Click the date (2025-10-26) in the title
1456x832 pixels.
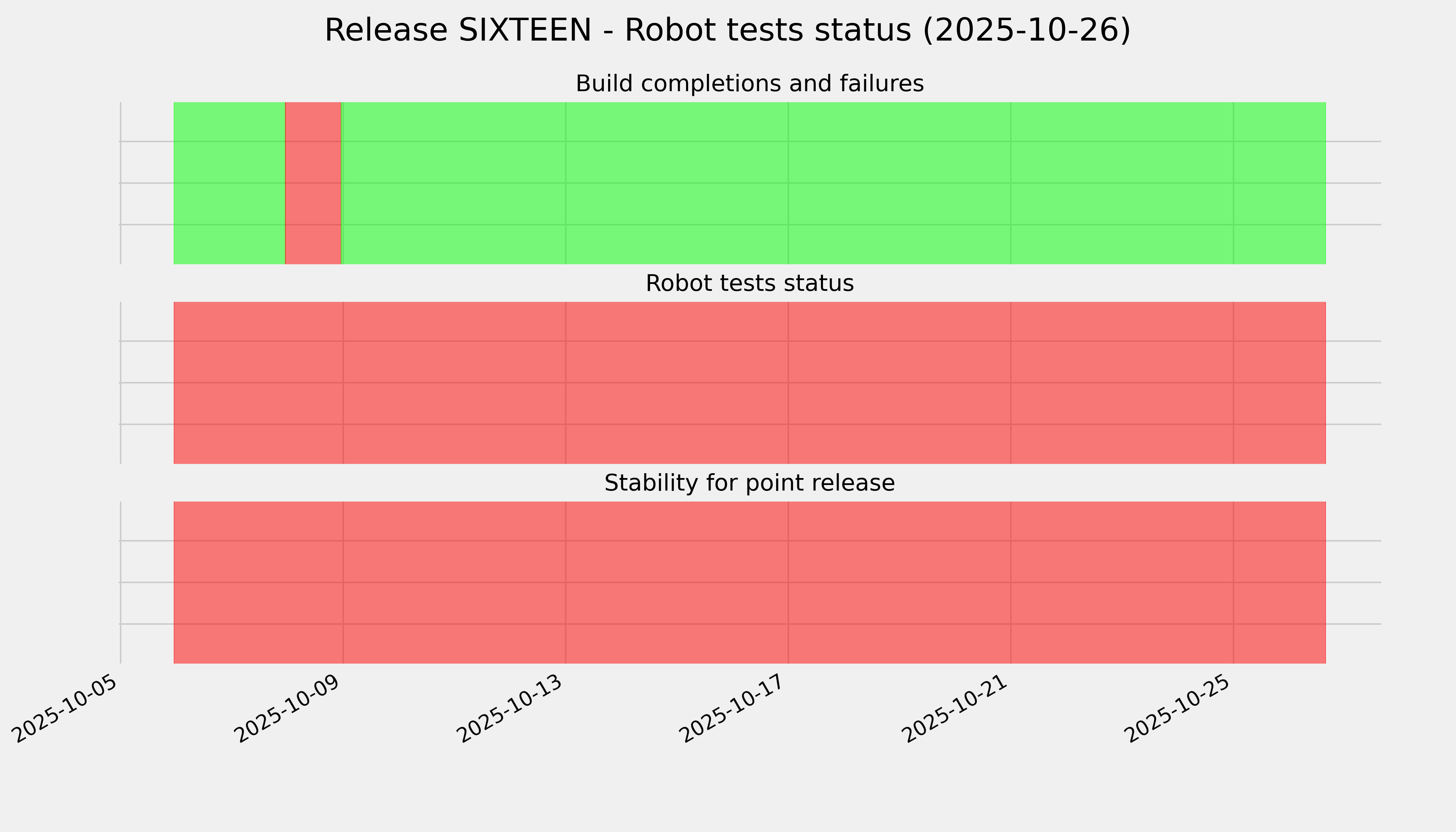pyautogui.click(x=1026, y=31)
